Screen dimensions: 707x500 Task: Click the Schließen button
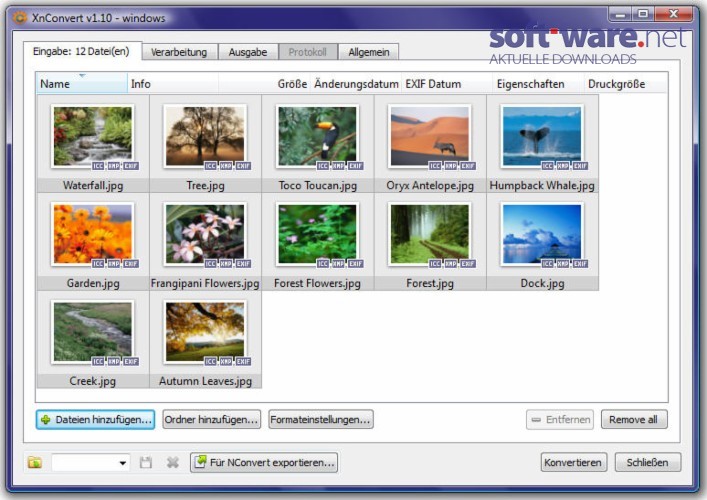click(x=647, y=463)
